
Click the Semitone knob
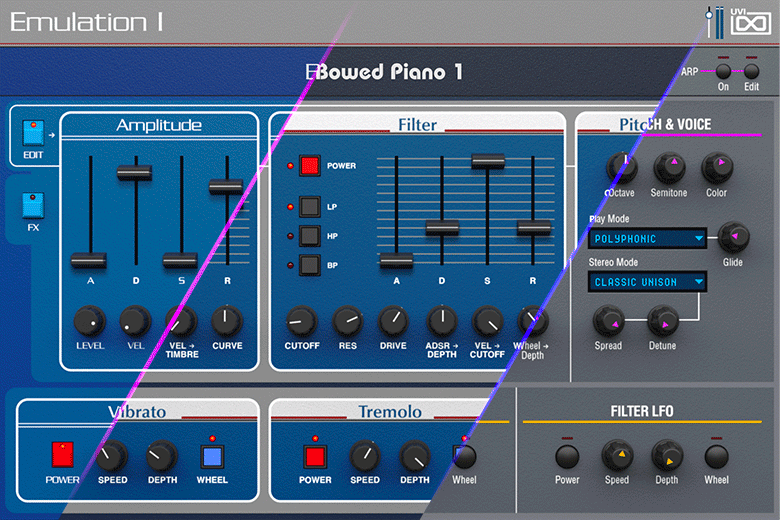pyautogui.click(x=669, y=168)
